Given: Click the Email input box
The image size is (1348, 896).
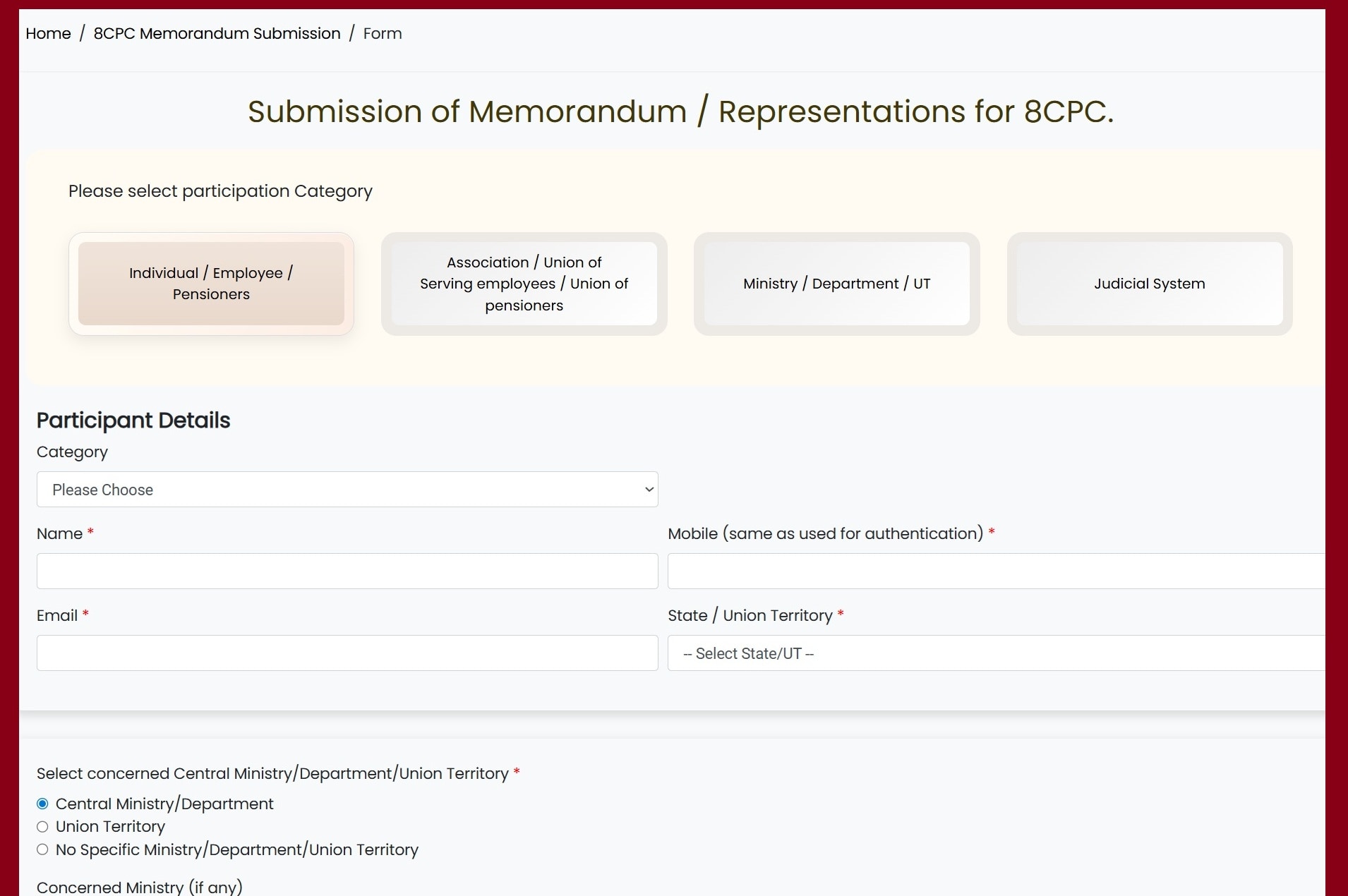Looking at the screenshot, I should (347, 653).
